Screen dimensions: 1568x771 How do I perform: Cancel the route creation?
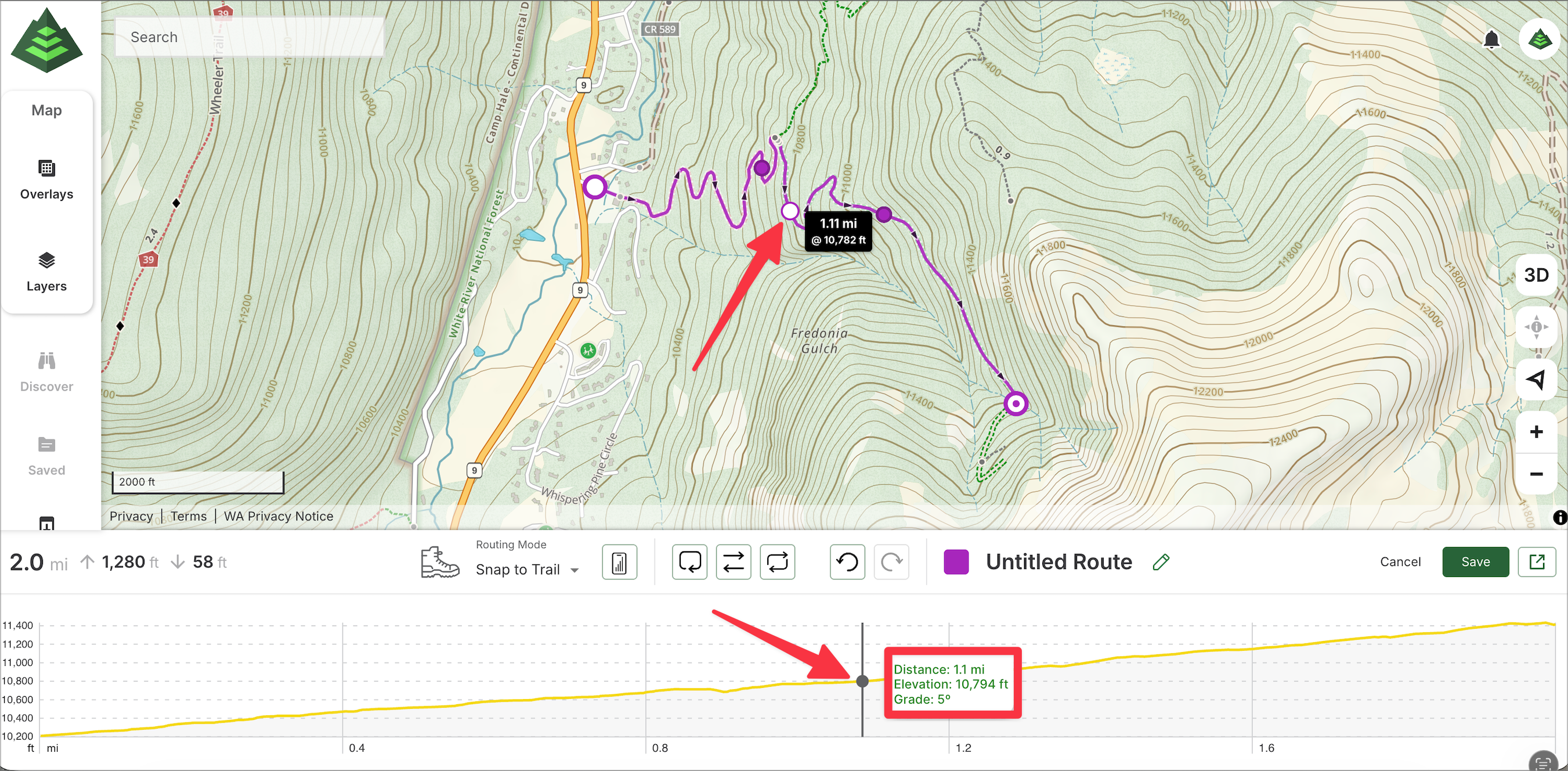pyautogui.click(x=1400, y=561)
